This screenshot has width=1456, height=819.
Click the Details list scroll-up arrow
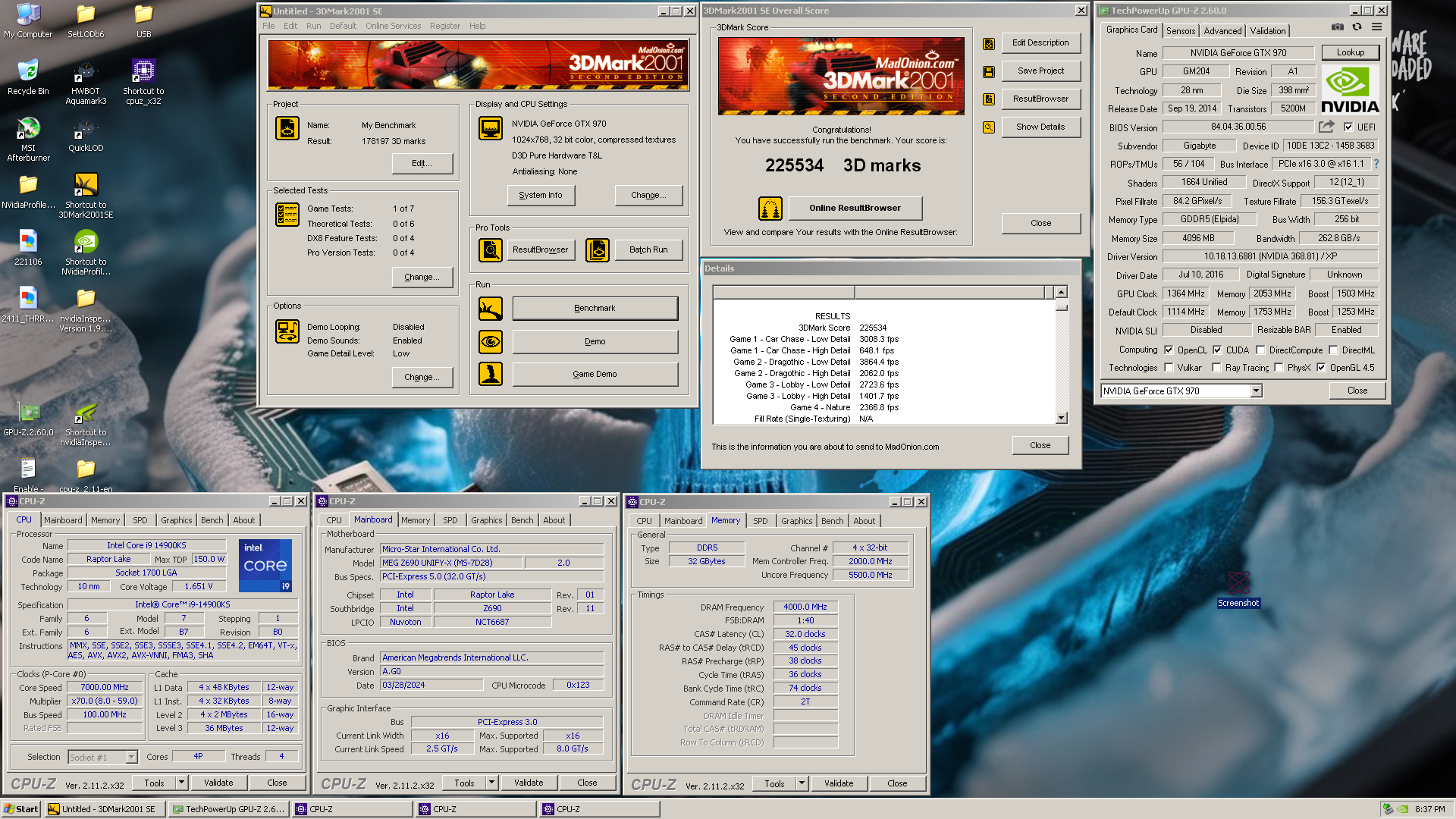coord(1061,292)
